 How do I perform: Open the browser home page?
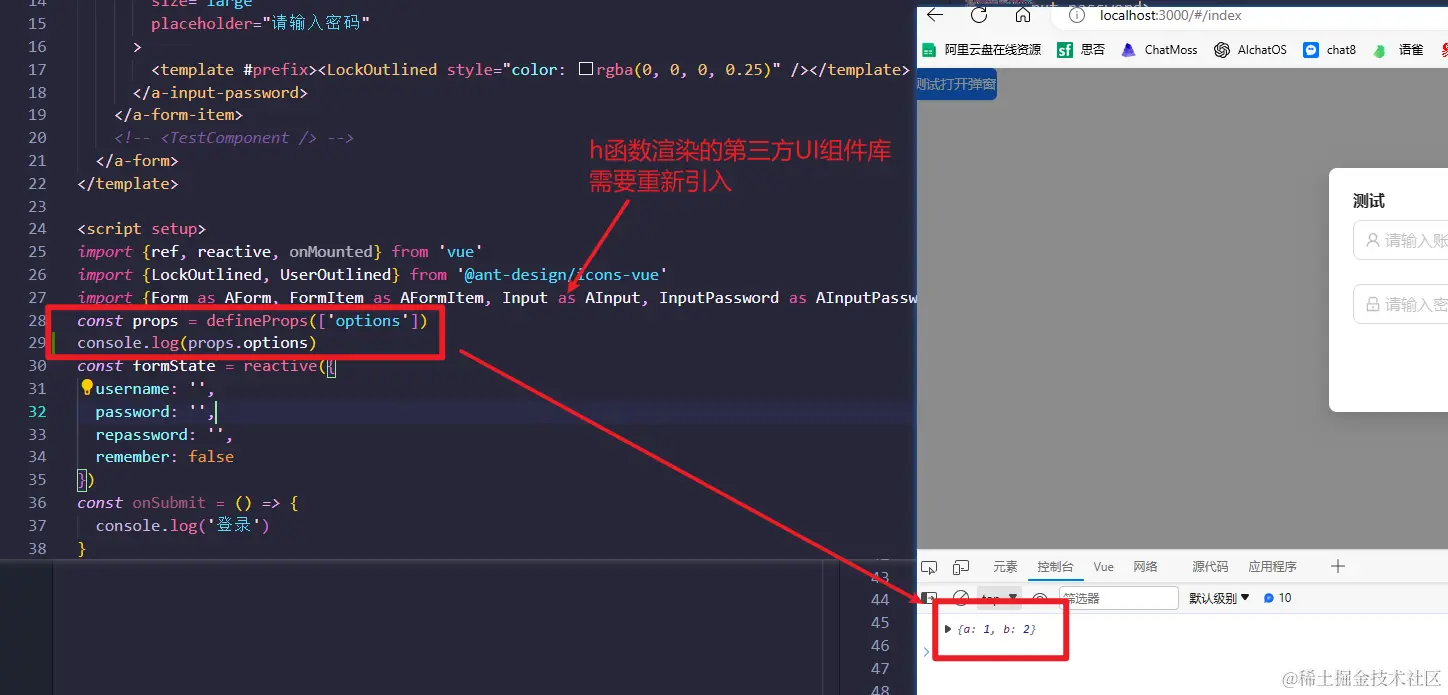click(1022, 16)
